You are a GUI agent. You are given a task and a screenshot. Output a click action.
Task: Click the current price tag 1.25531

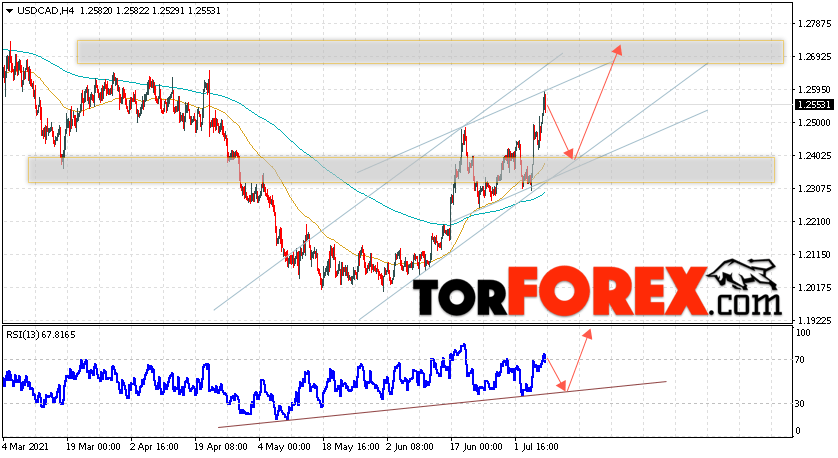(814, 105)
